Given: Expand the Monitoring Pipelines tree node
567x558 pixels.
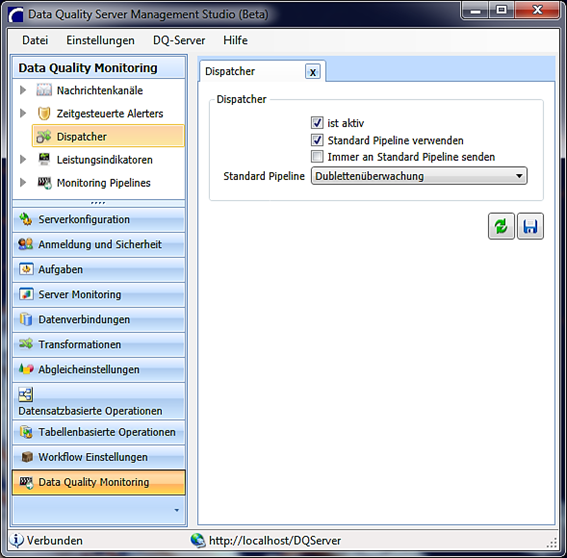Looking at the screenshot, I should 23,183.
